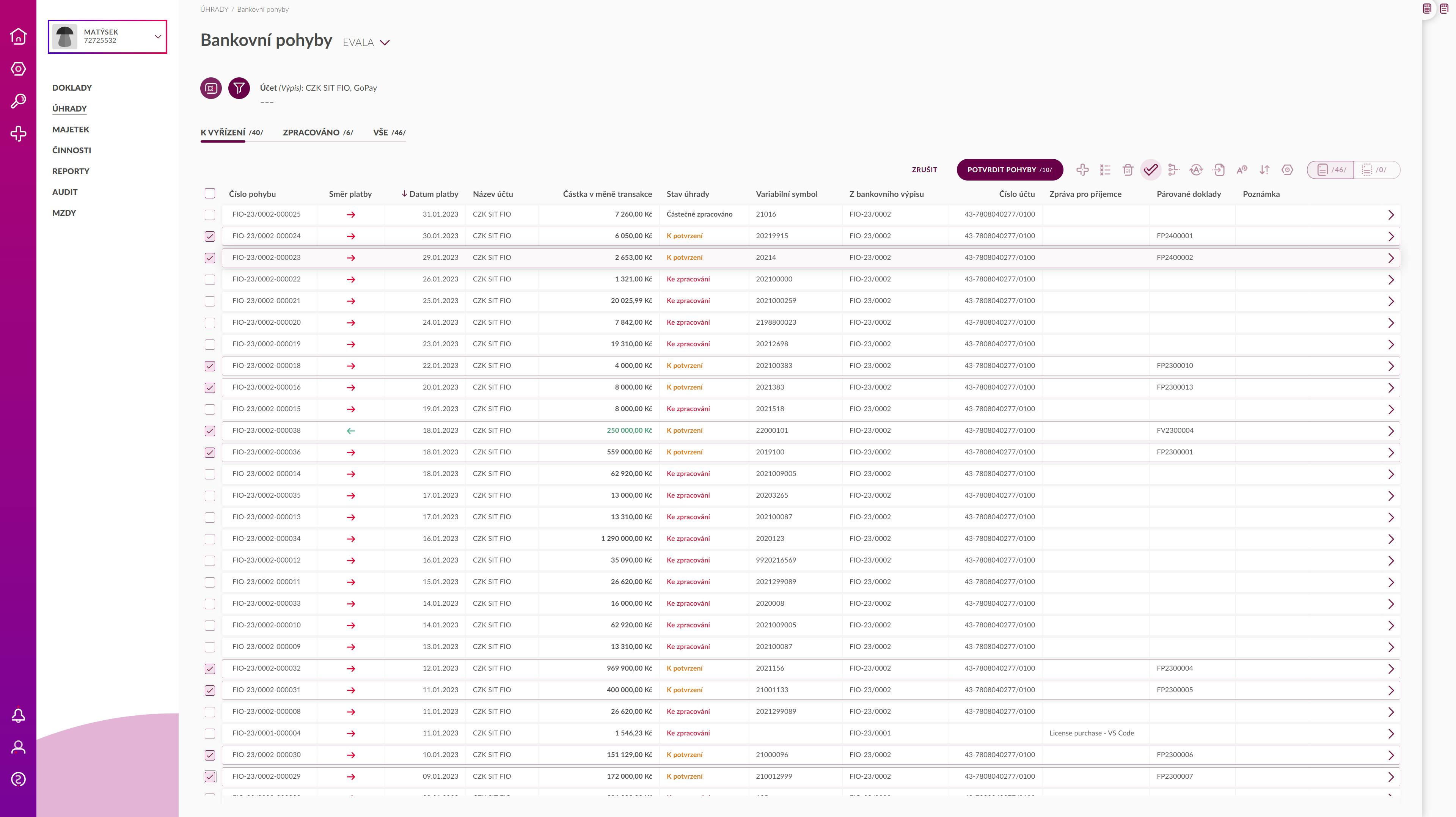Click the plus cross icon in the left rail
The height and width of the screenshot is (817, 1456).
[18, 134]
